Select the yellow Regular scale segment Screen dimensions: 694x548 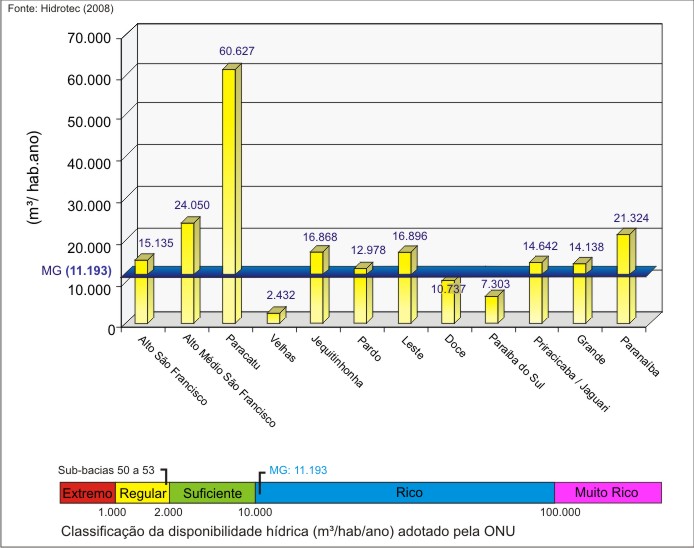(142, 493)
